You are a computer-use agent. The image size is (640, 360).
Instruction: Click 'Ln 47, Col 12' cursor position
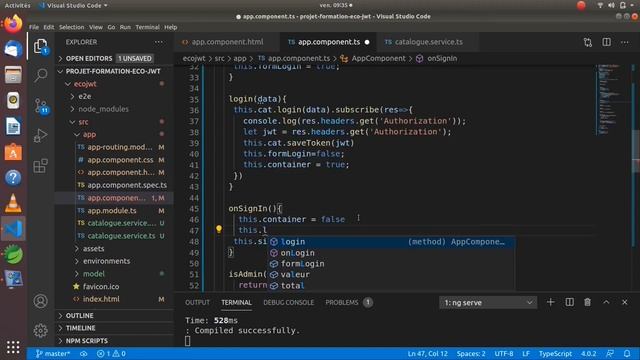427,353
